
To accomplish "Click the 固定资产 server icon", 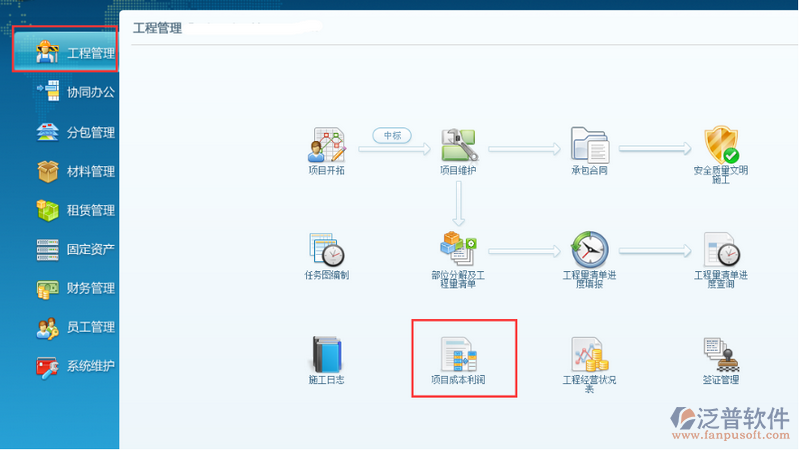I will 47,249.
